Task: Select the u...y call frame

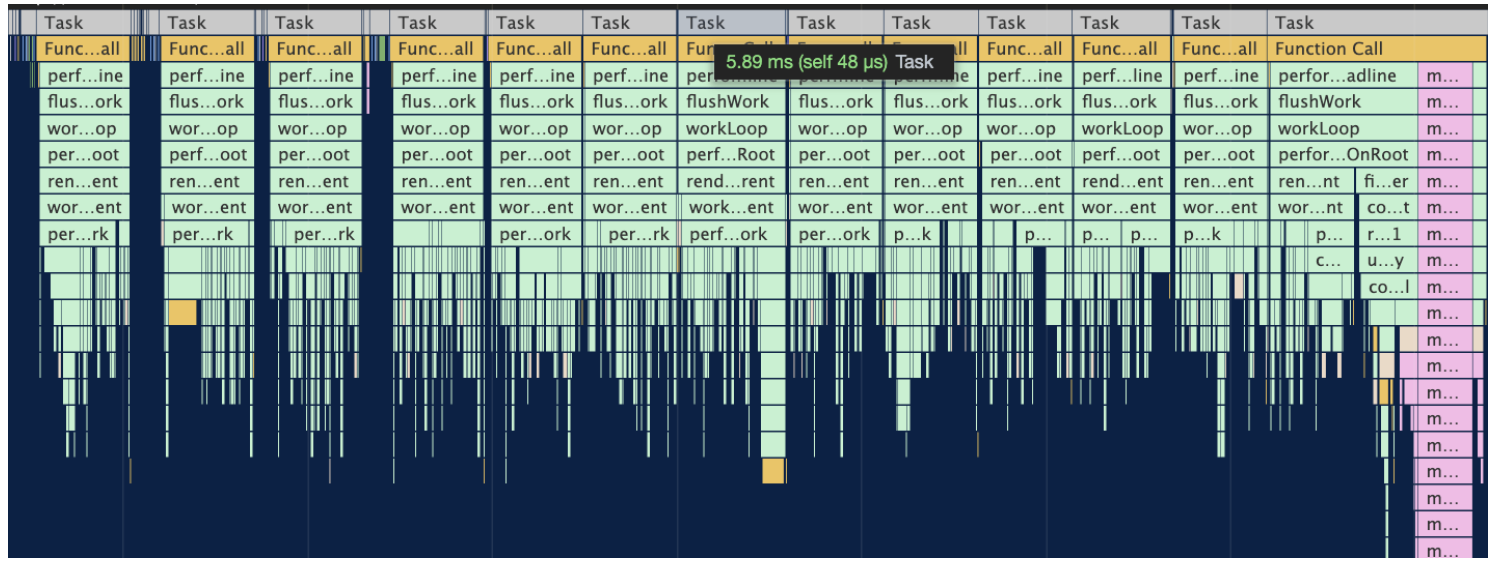Action: 1386,262
